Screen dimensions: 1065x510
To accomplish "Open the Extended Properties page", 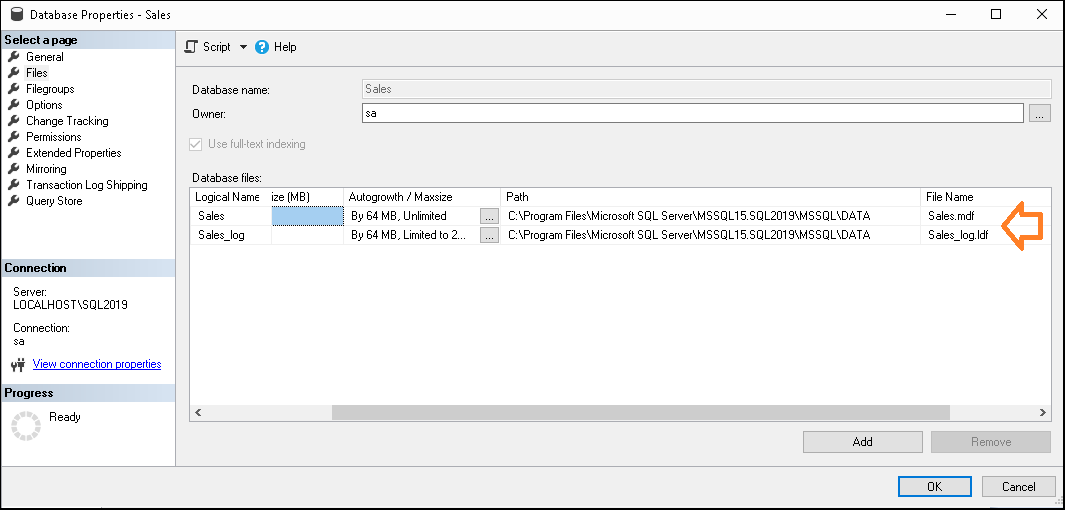I will [73, 153].
